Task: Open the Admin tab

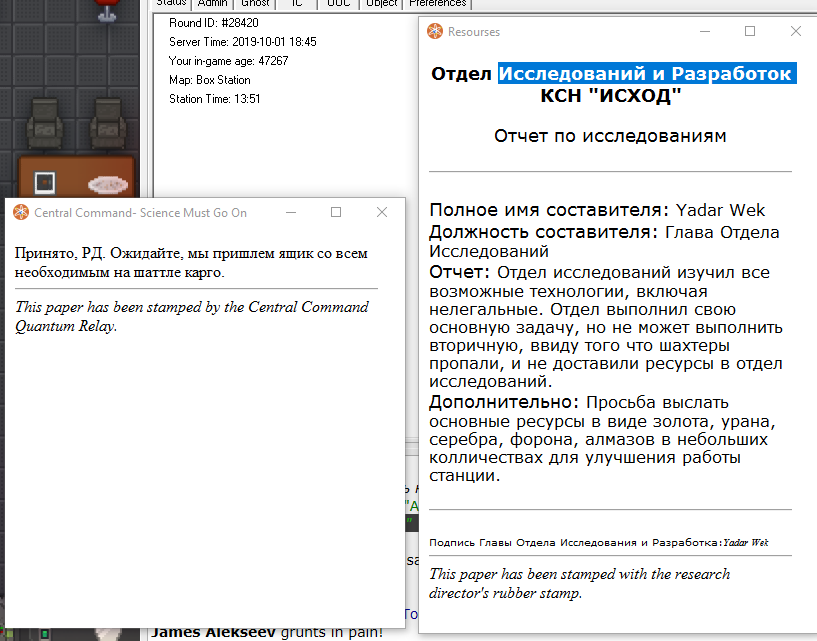Action: tap(212, 4)
